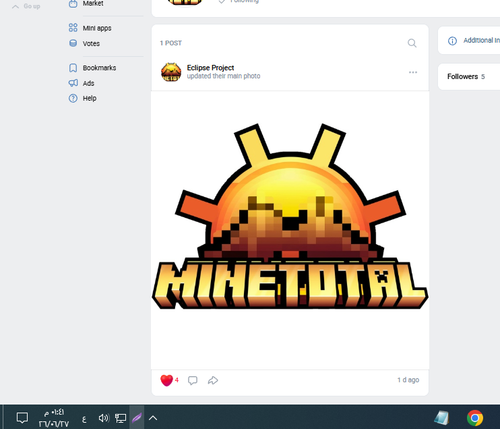Click the Votes coin icon

tap(73, 43)
